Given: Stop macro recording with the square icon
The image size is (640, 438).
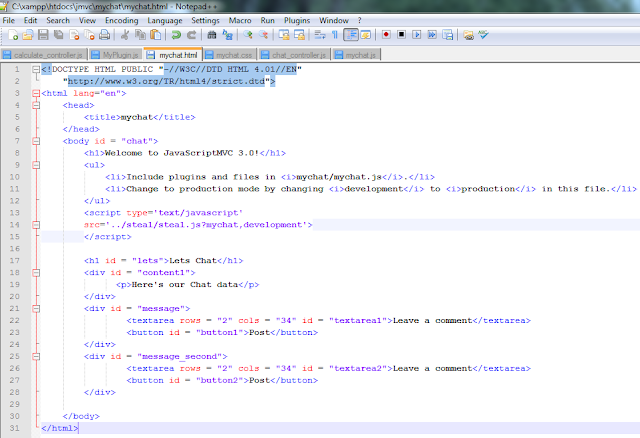Looking at the screenshot, I should click(401, 35).
